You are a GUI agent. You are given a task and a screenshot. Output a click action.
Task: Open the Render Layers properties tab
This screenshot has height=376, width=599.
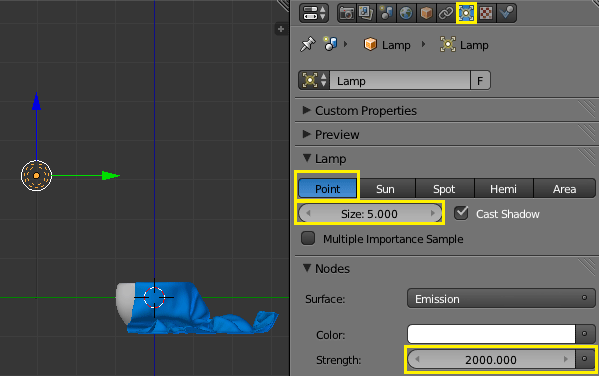coord(366,13)
